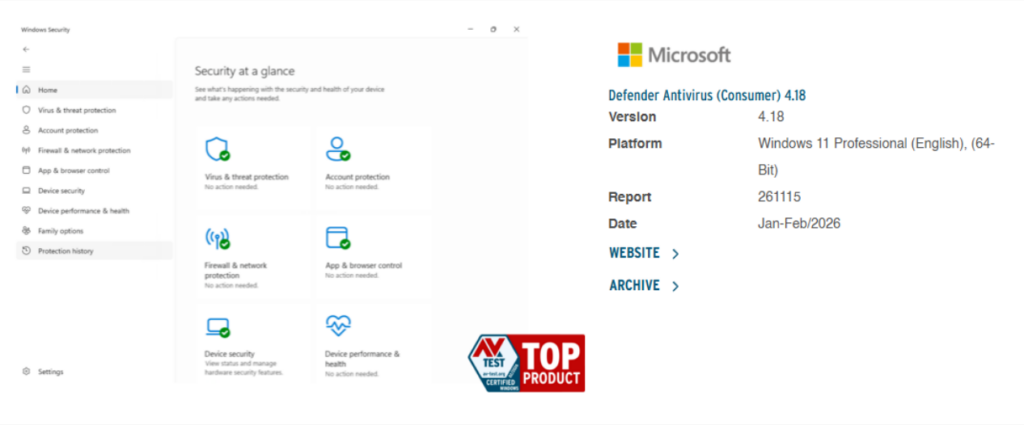Click View status and manage hardware security text
This screenshot has width=1024, height=425.
tap(244, 368)
